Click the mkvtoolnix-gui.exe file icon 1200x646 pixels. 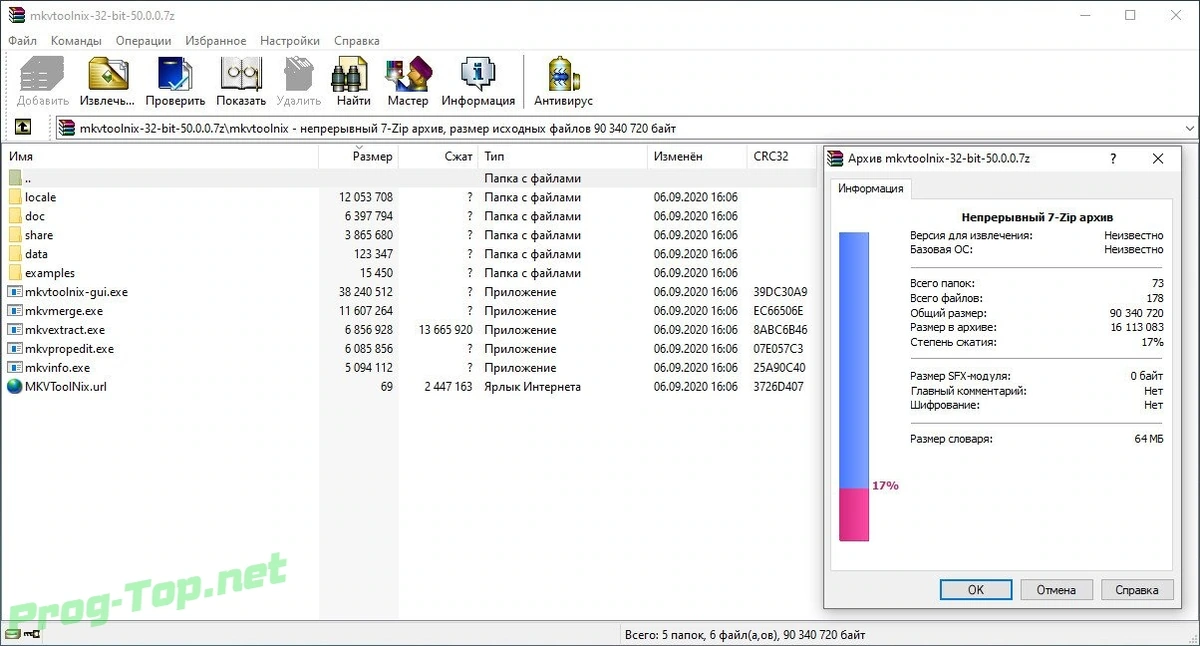click(15, 292)
